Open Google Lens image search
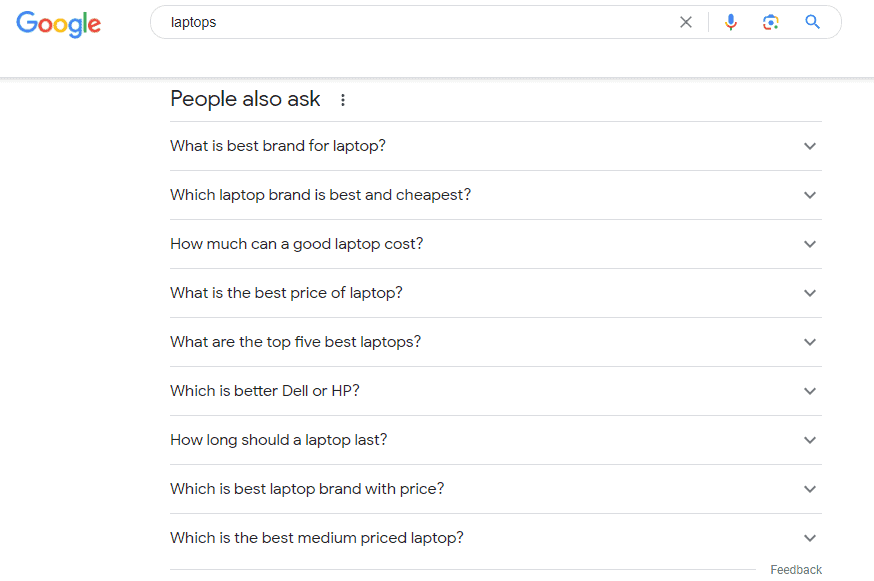Screen dimensions: 874x581 [x=771, y=21]
